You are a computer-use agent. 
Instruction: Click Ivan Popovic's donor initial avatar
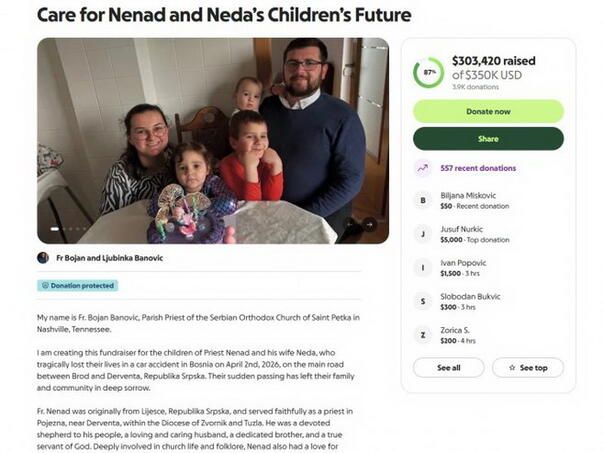(x=421, y=267)
